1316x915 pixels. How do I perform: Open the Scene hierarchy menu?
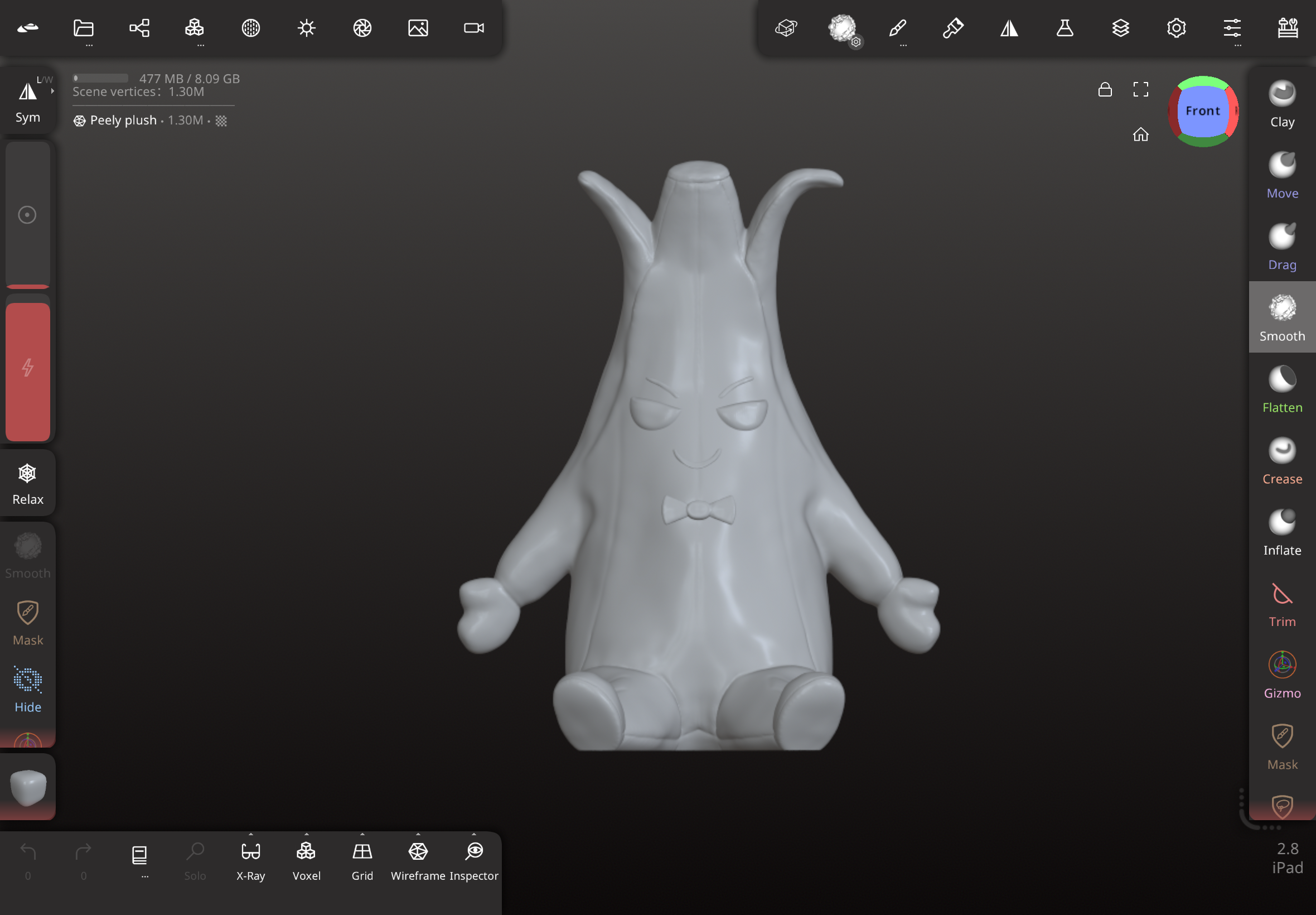139,27
